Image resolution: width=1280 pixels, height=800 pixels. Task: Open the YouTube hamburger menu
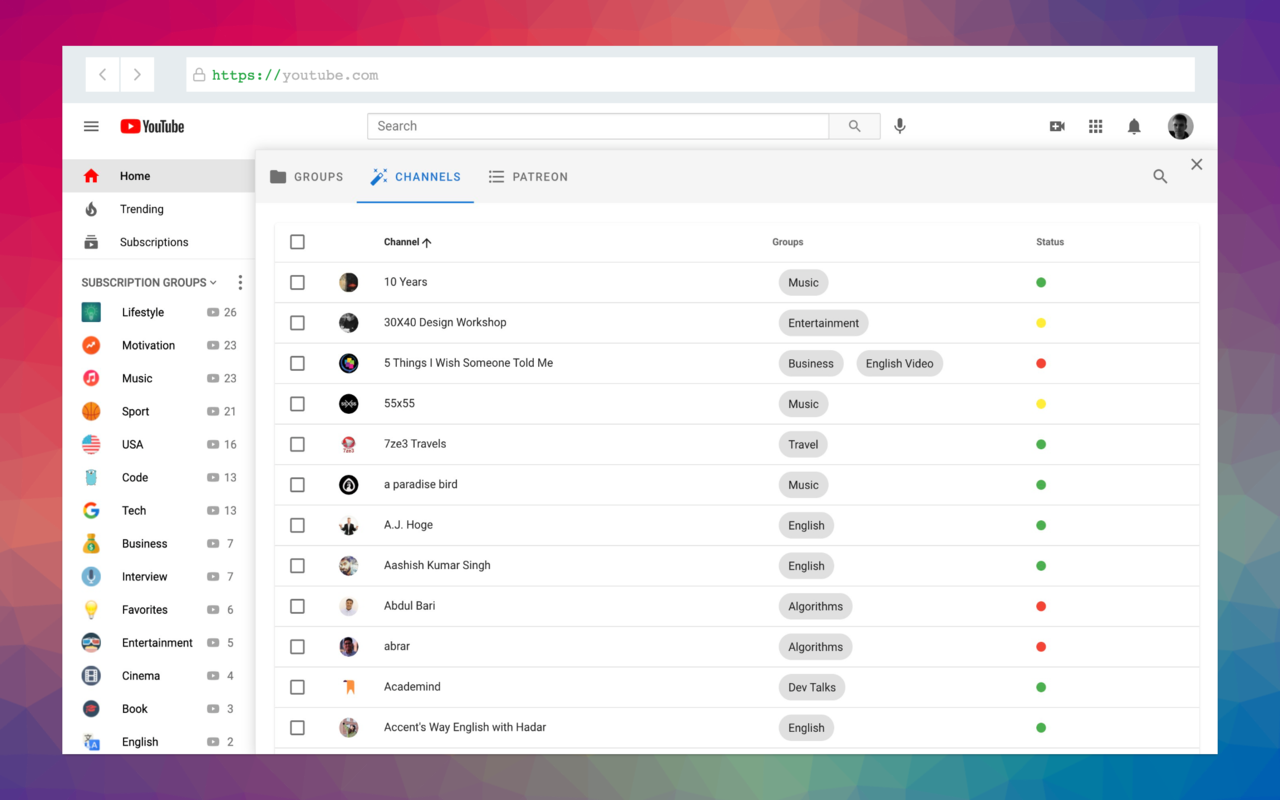coord(91,126)
